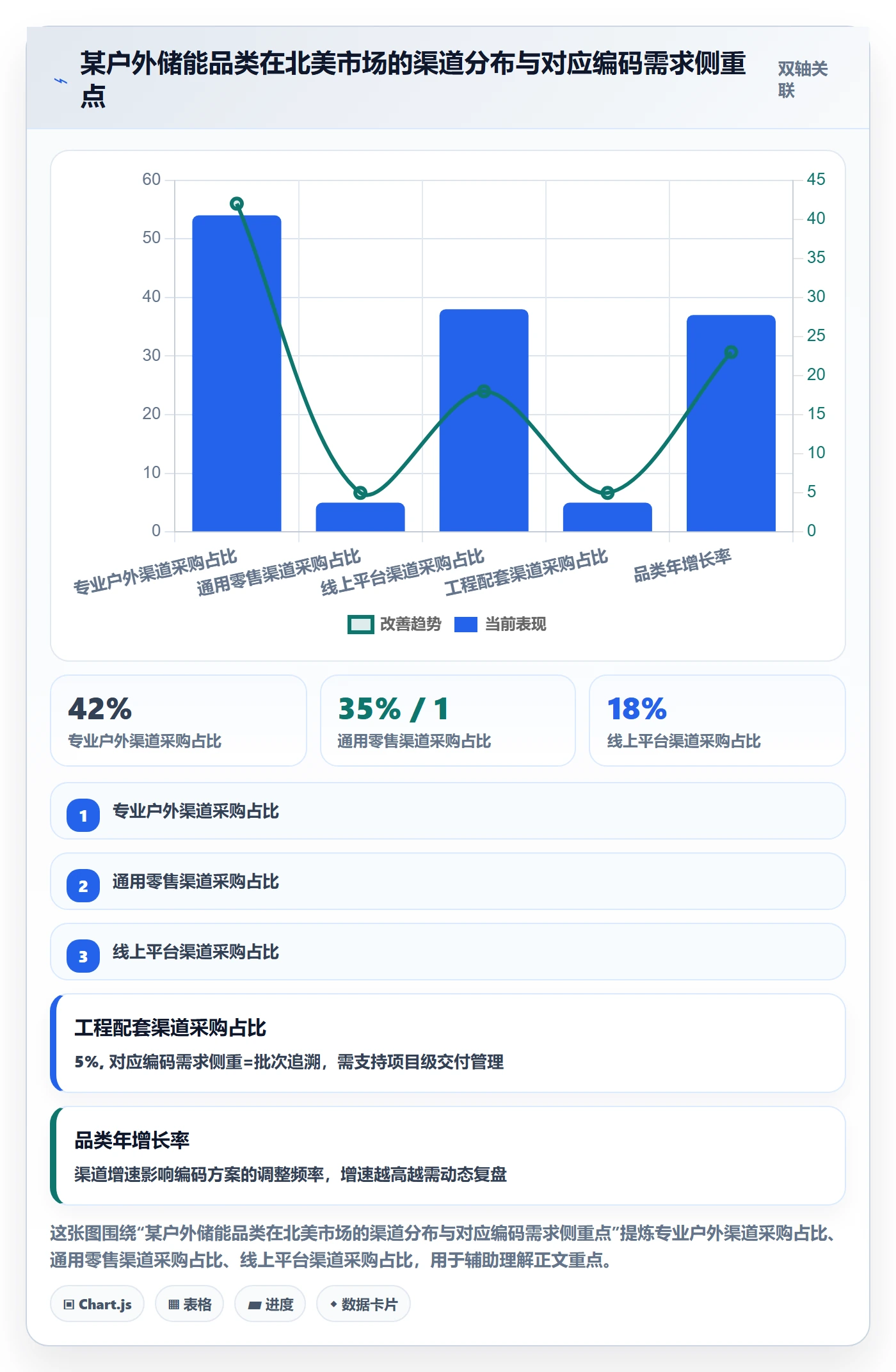The height and width of the screenshot is (1372, 896).
Task: Click the 进度 tag chip
Action: point(270,1304)
